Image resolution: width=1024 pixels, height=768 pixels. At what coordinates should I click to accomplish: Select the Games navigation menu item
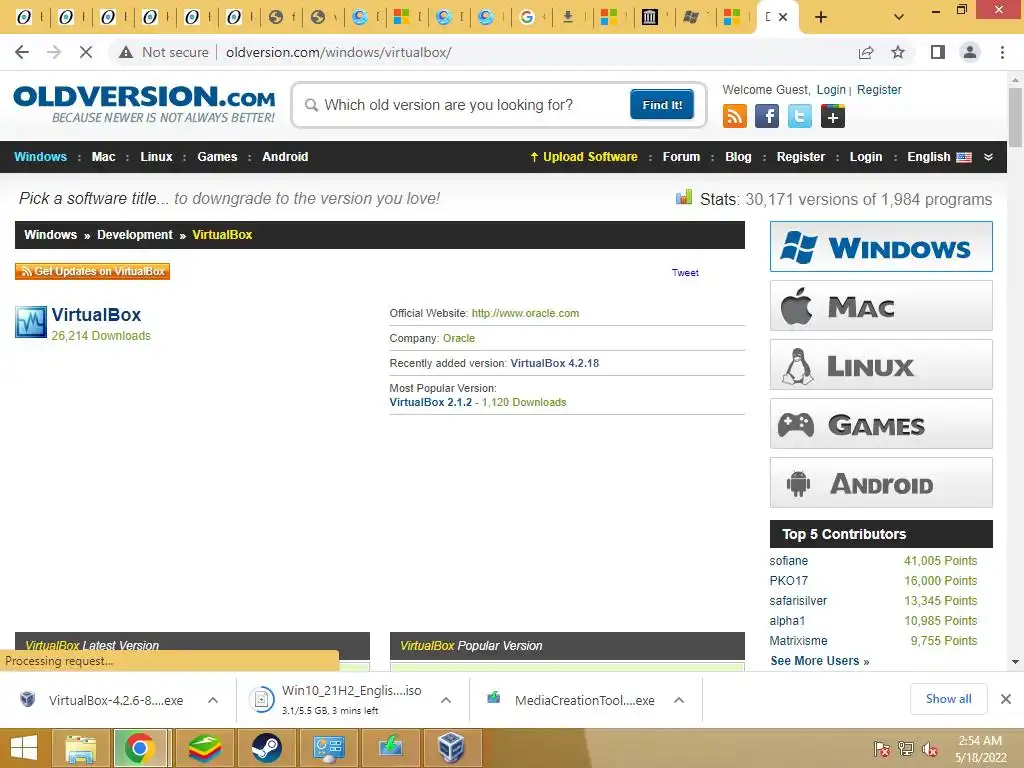(x=217, y=157)
